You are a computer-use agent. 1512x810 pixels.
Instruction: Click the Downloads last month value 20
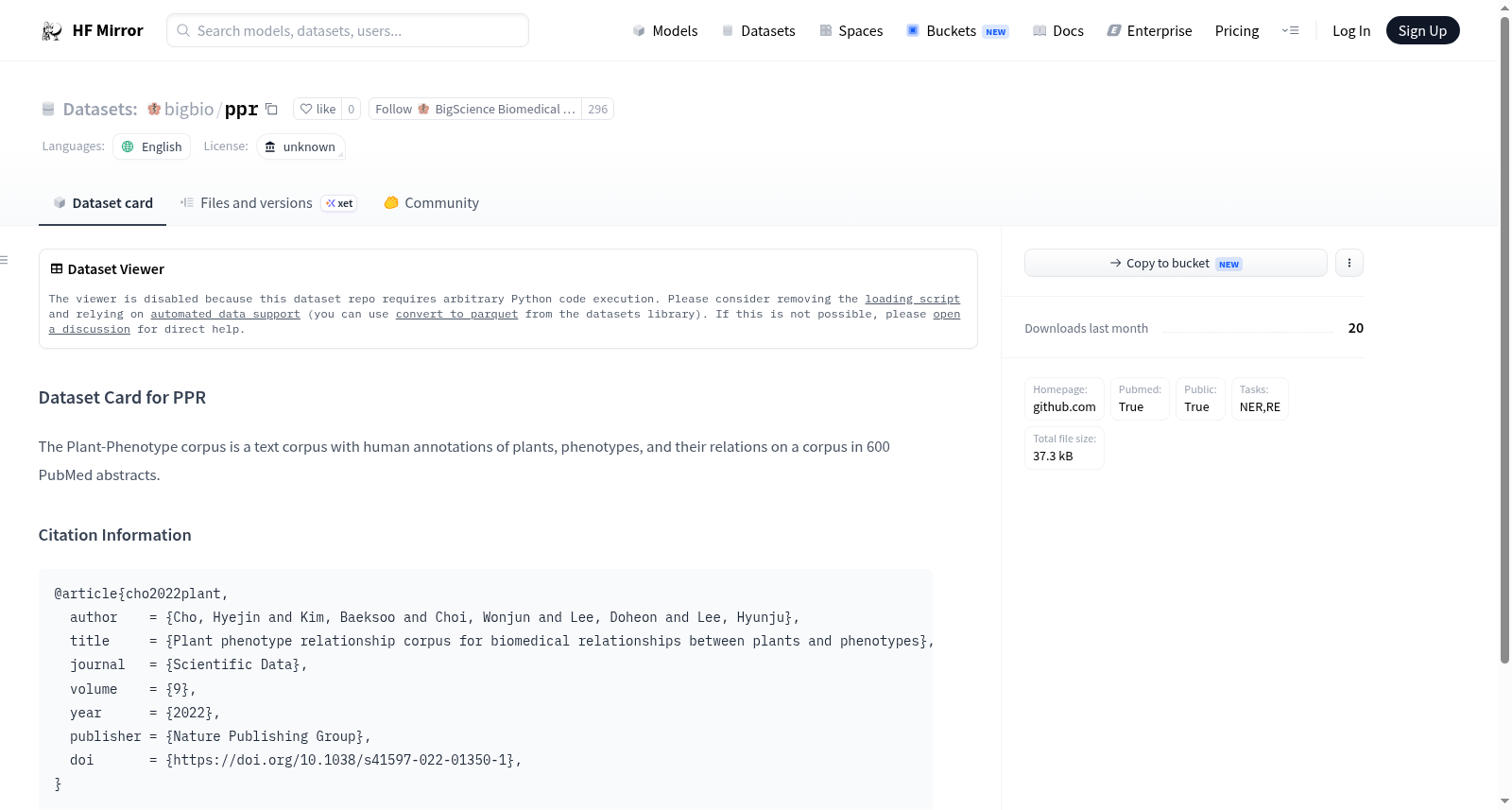pos(1355,328)
